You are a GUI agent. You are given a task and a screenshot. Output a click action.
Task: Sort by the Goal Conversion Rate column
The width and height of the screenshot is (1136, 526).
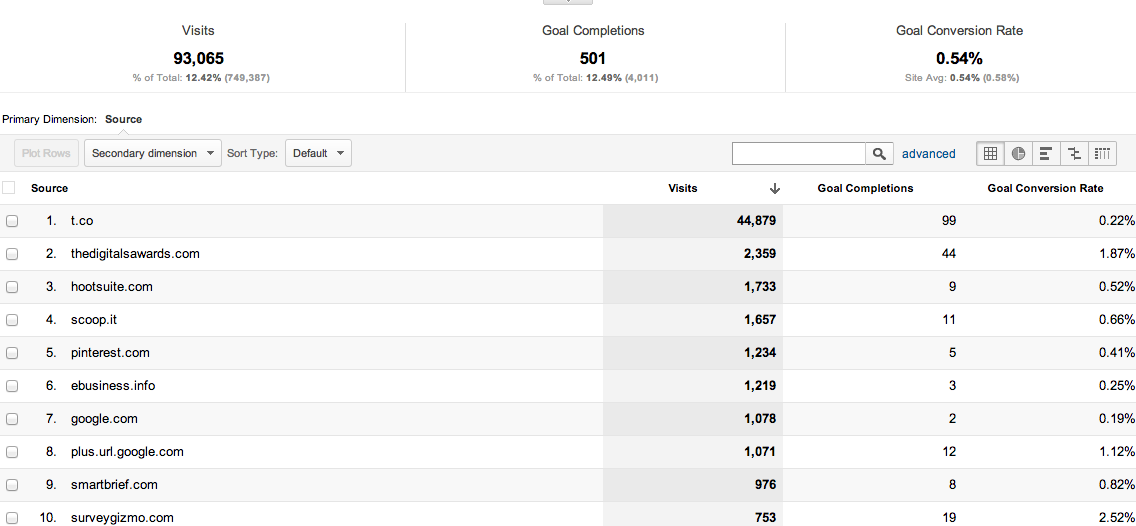1045,188
